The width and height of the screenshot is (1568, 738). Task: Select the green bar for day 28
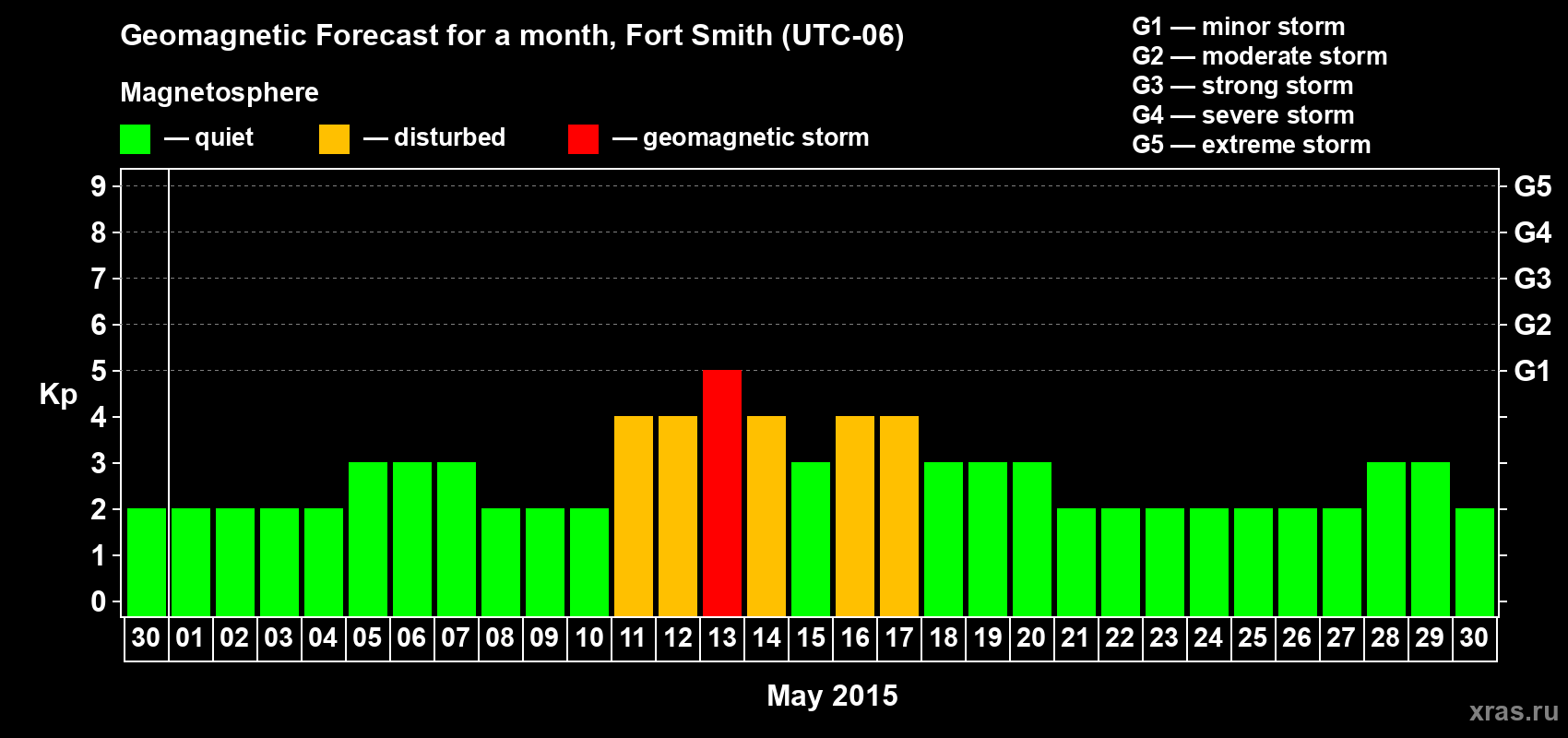[1386, 540]
